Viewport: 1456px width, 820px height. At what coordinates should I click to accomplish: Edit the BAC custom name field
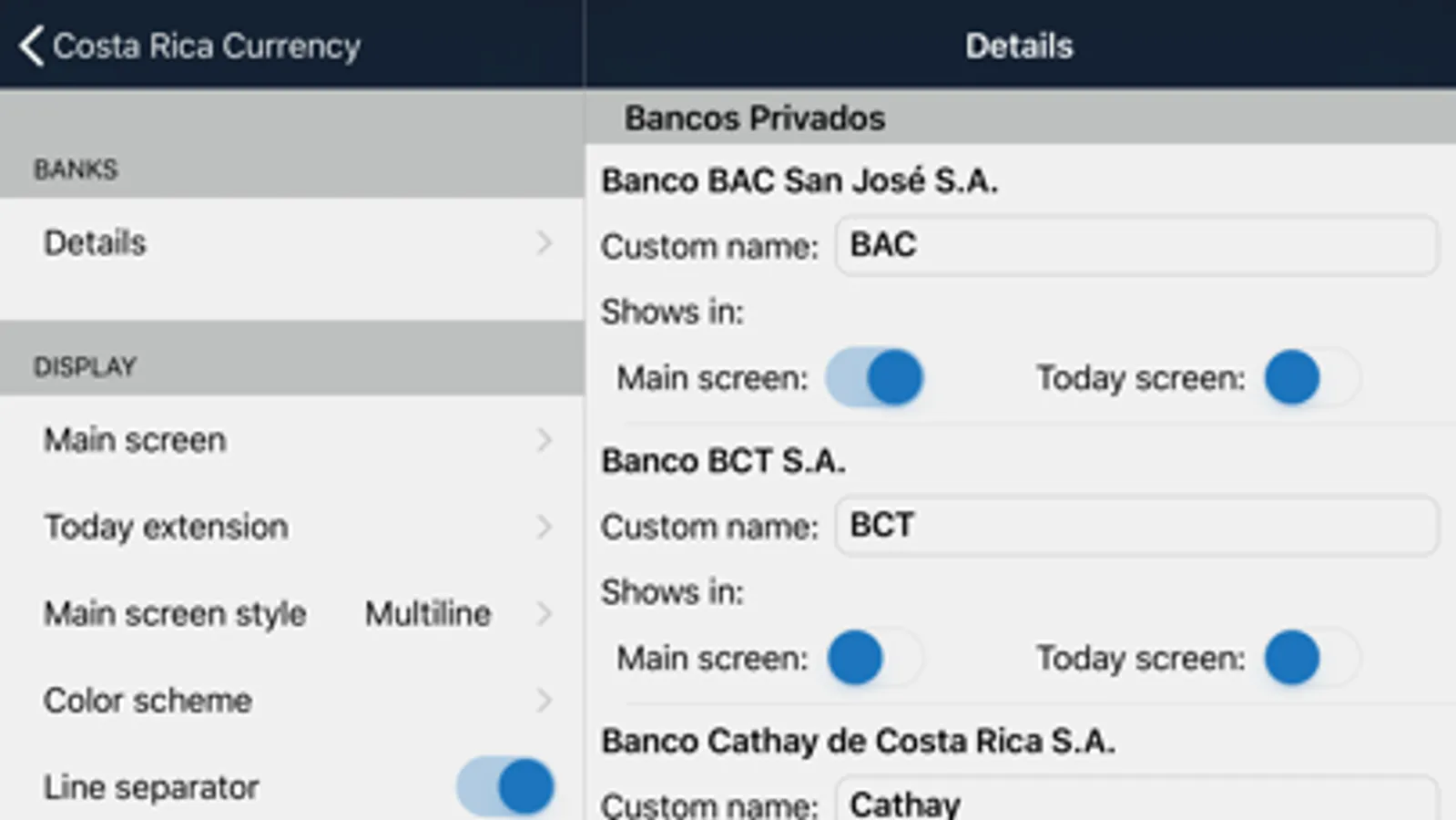[1136, 245]
